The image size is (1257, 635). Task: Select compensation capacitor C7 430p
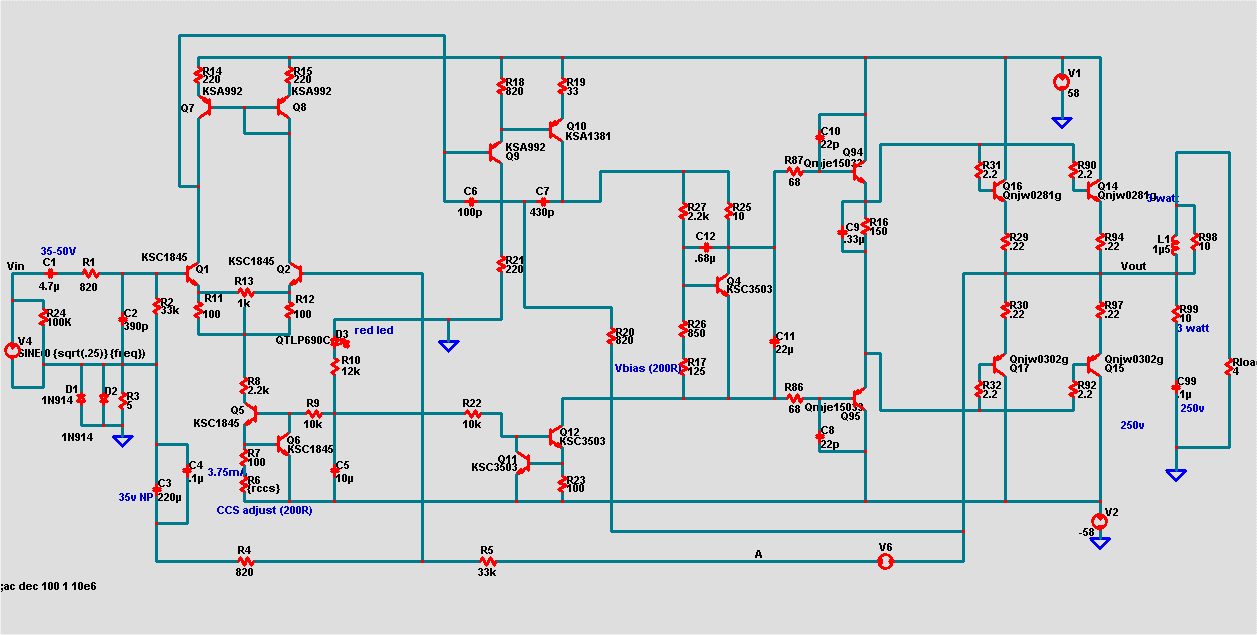542,202
